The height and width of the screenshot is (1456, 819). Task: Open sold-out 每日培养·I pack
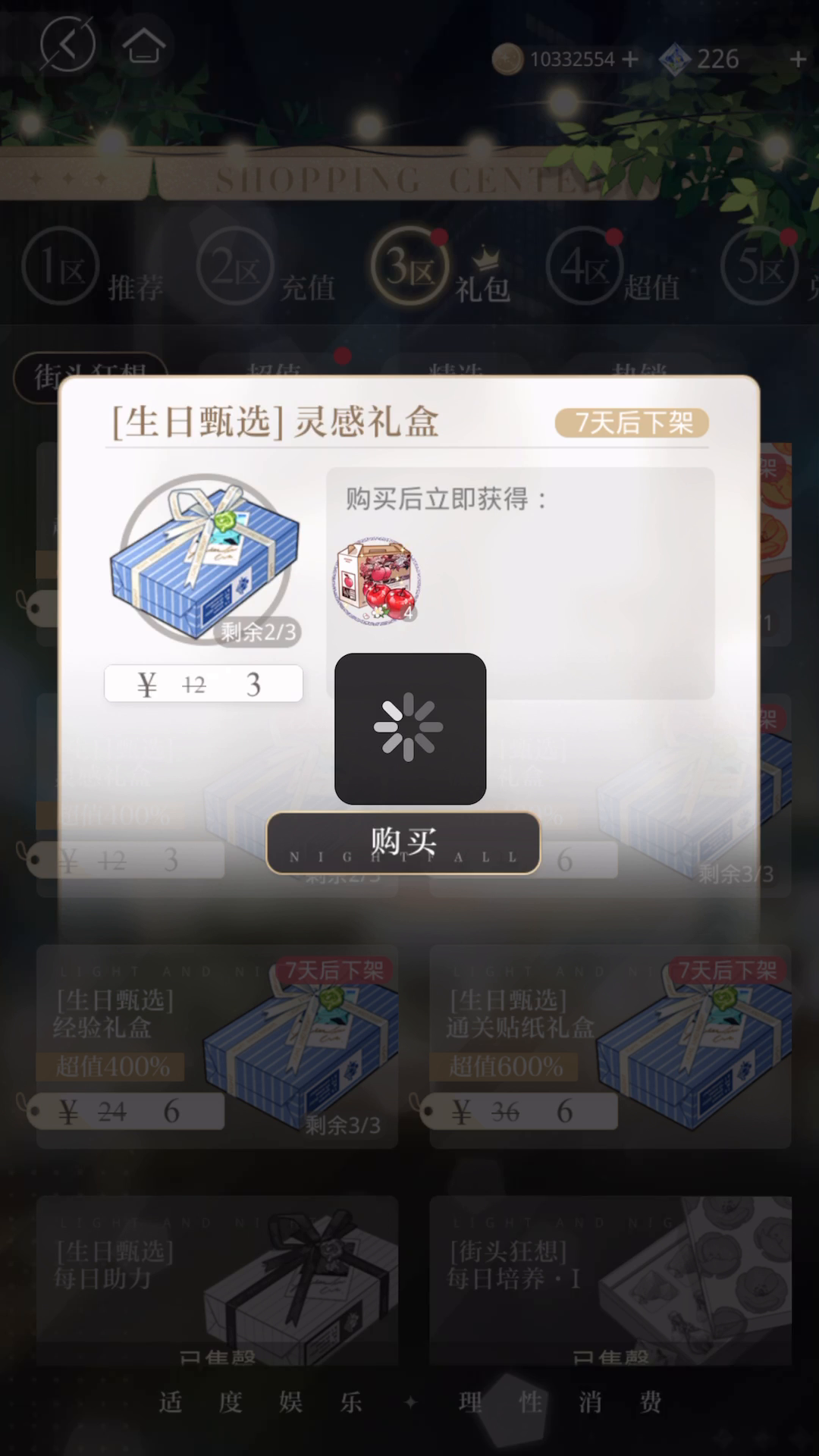pos(610,1282)
